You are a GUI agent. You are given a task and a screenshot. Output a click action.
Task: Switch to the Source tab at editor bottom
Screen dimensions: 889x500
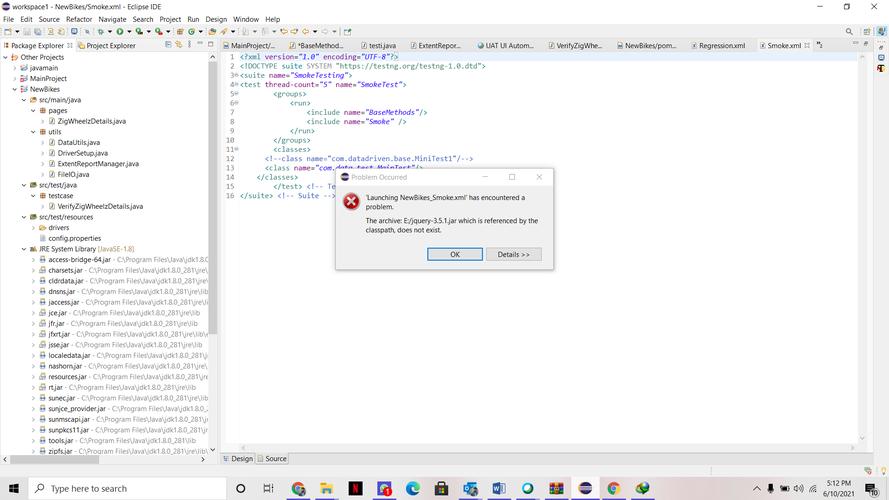click(x=275, y=459)
